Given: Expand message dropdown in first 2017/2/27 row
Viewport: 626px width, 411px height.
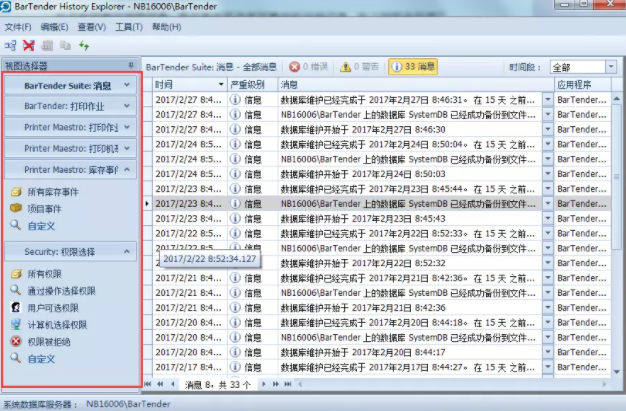Looking at the screenshot, I should click(548, 99).
